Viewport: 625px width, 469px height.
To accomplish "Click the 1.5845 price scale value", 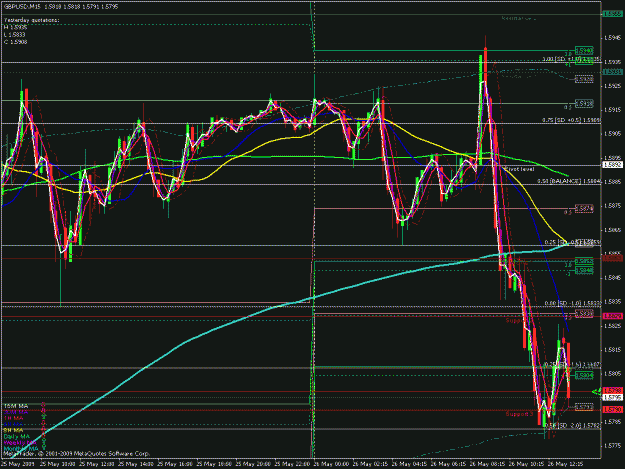I will click(612, 278).
